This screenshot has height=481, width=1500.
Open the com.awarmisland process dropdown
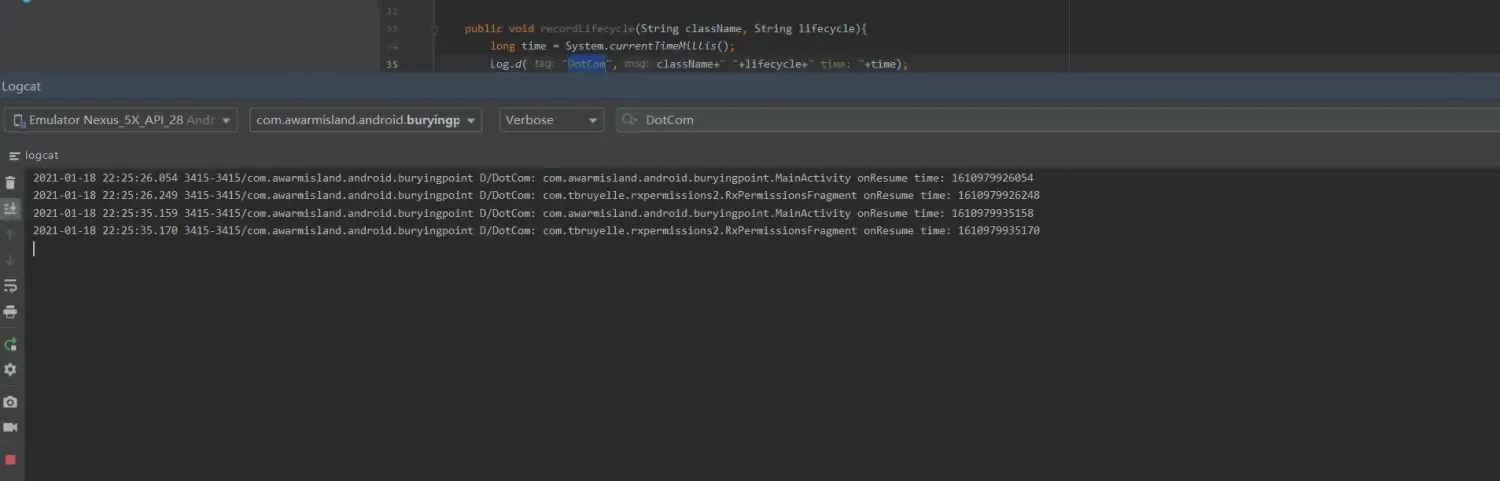tap(365, 120)
